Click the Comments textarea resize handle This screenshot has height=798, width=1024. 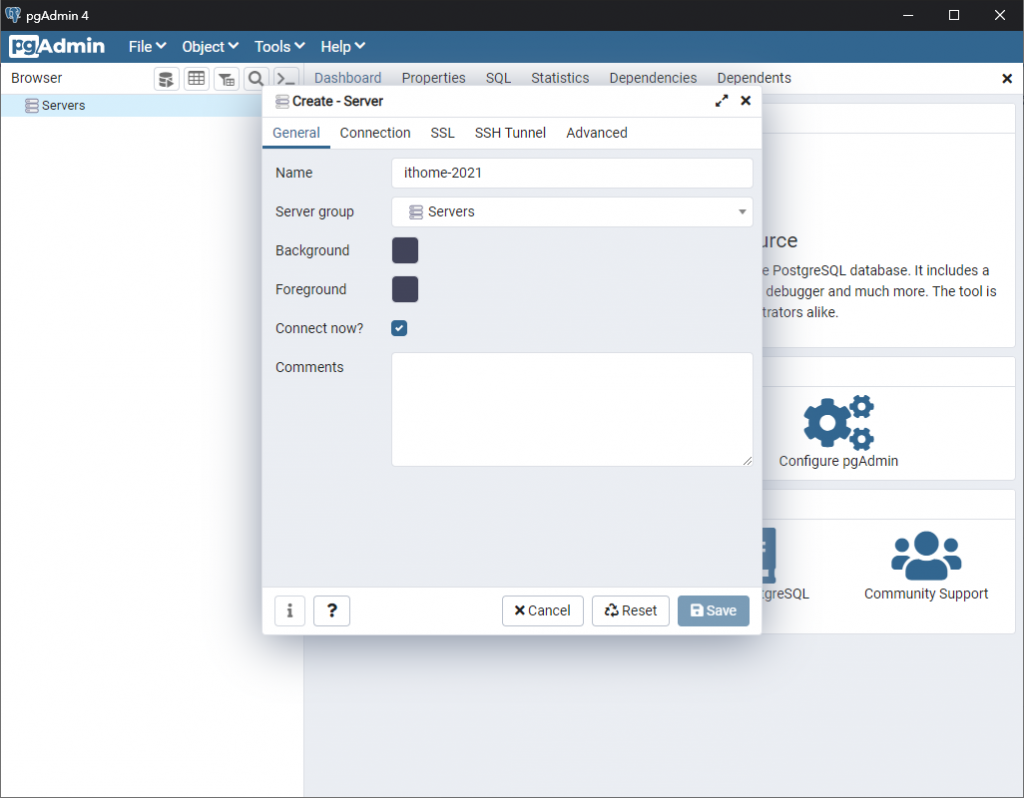747,461
